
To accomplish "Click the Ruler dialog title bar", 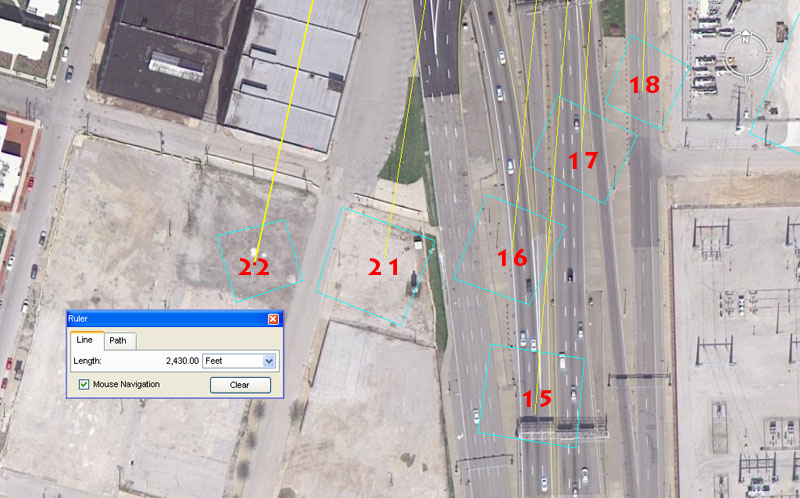I will 160,319.
